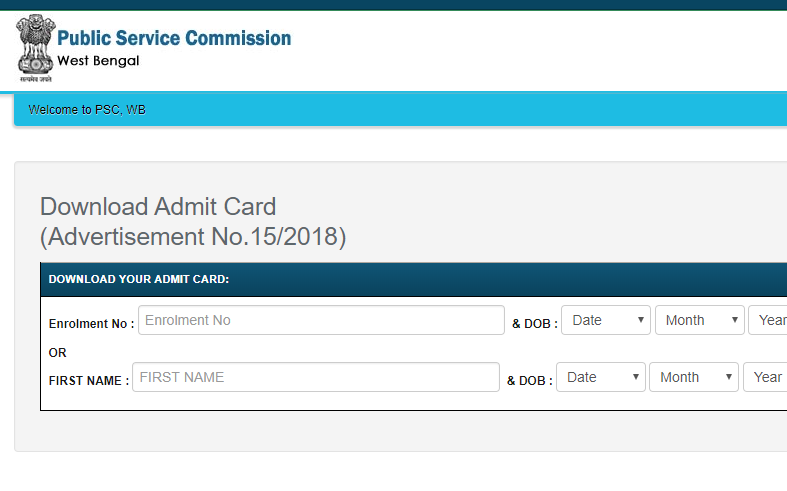Viewport: 787px width, 491px height.
Task: Open Date dropdown in the Enrolment No row
Action: coord(606,320)
